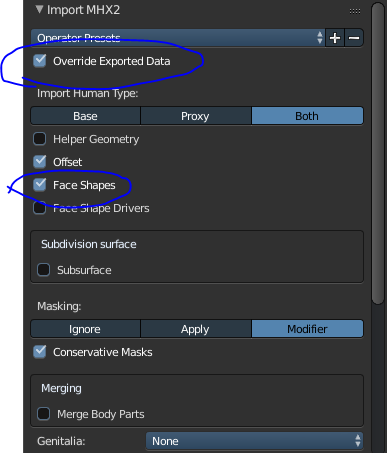Collapse the Import MHX2 panel triangle
Image resolution: width=387 pixels, height=453 pixels.
click(39, 9)
